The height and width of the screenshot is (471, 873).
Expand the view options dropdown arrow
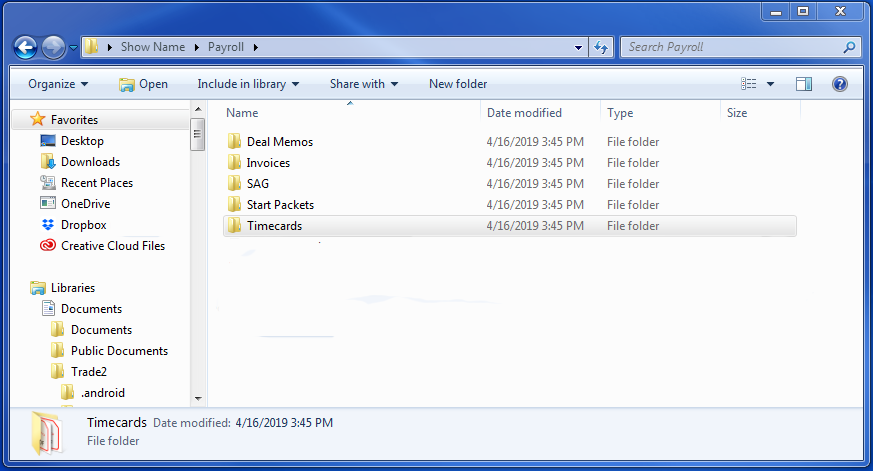770,84
